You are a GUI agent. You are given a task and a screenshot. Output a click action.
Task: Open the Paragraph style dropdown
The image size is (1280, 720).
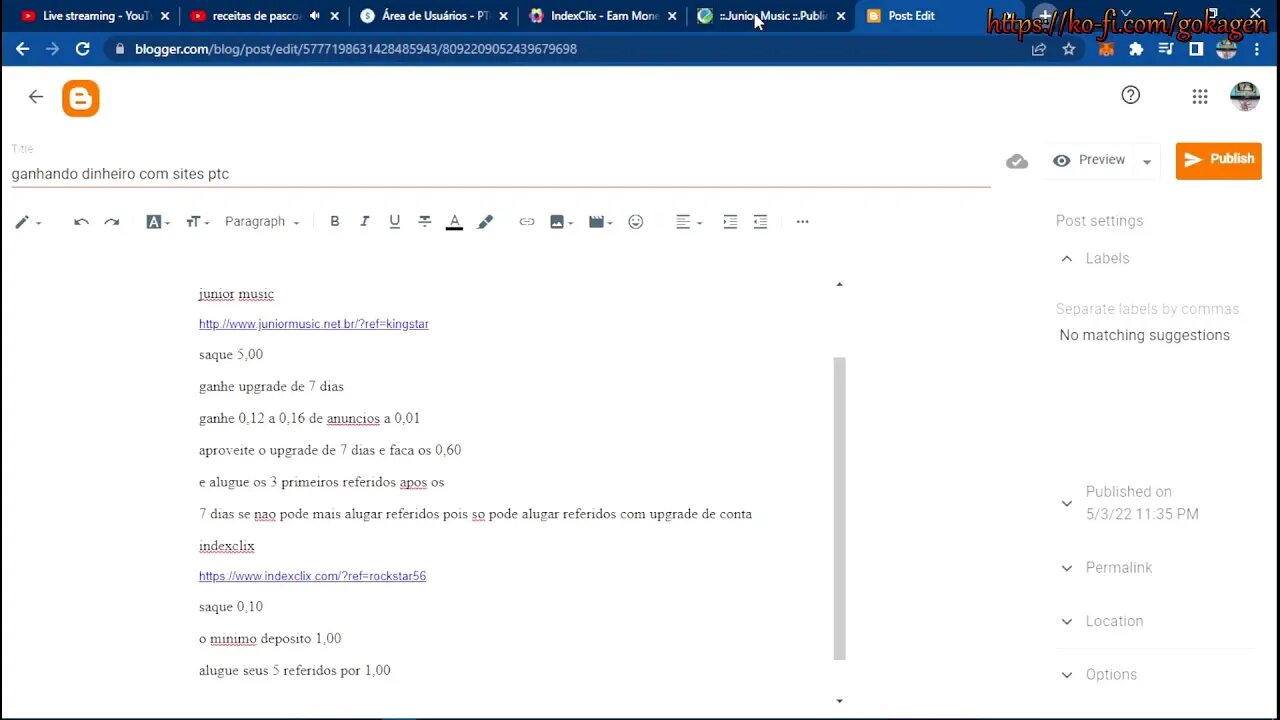pyautogui.click(x=262, y=222)
